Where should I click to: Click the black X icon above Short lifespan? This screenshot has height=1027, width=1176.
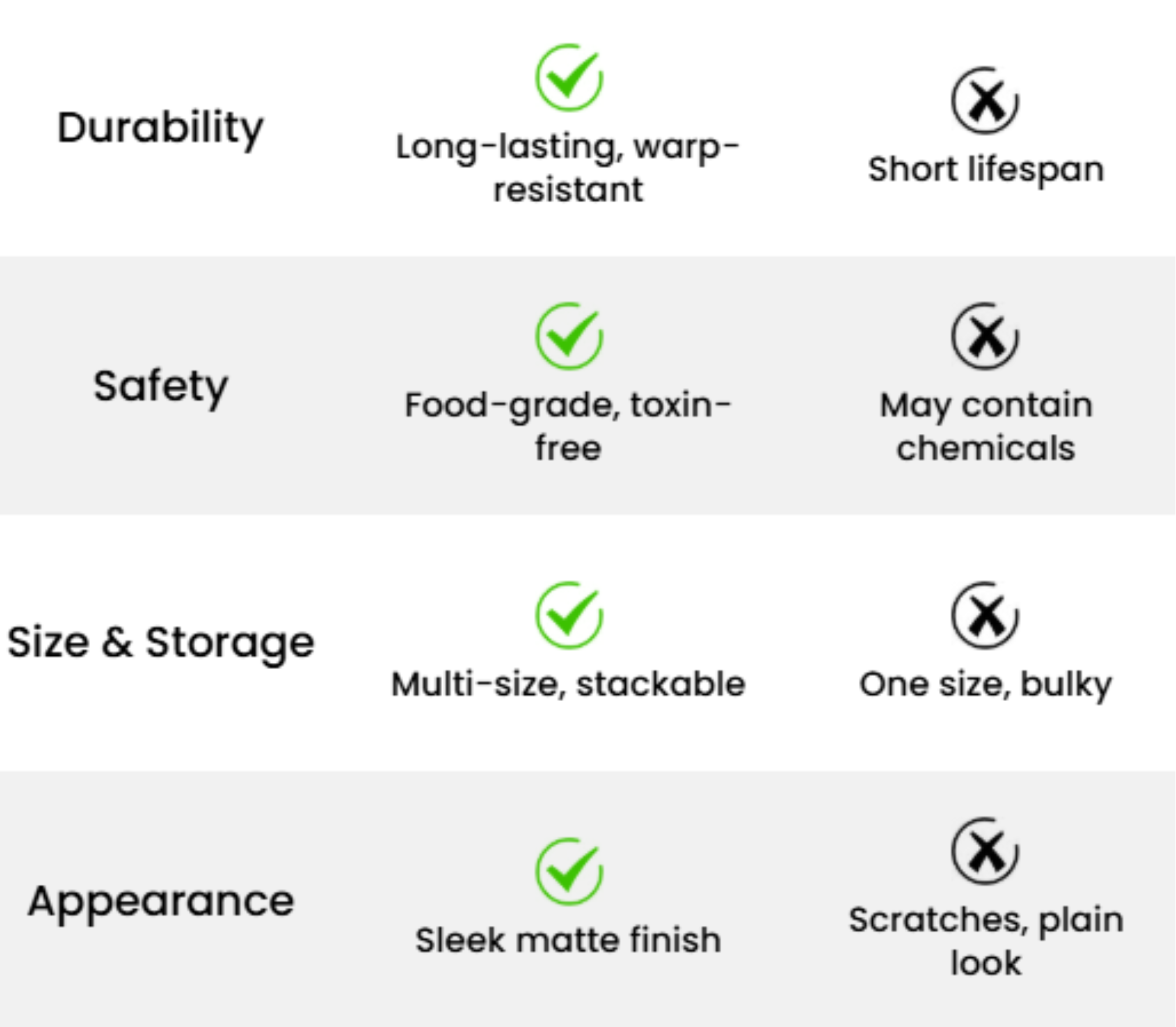pyautogui.click(x=985, y=101)
